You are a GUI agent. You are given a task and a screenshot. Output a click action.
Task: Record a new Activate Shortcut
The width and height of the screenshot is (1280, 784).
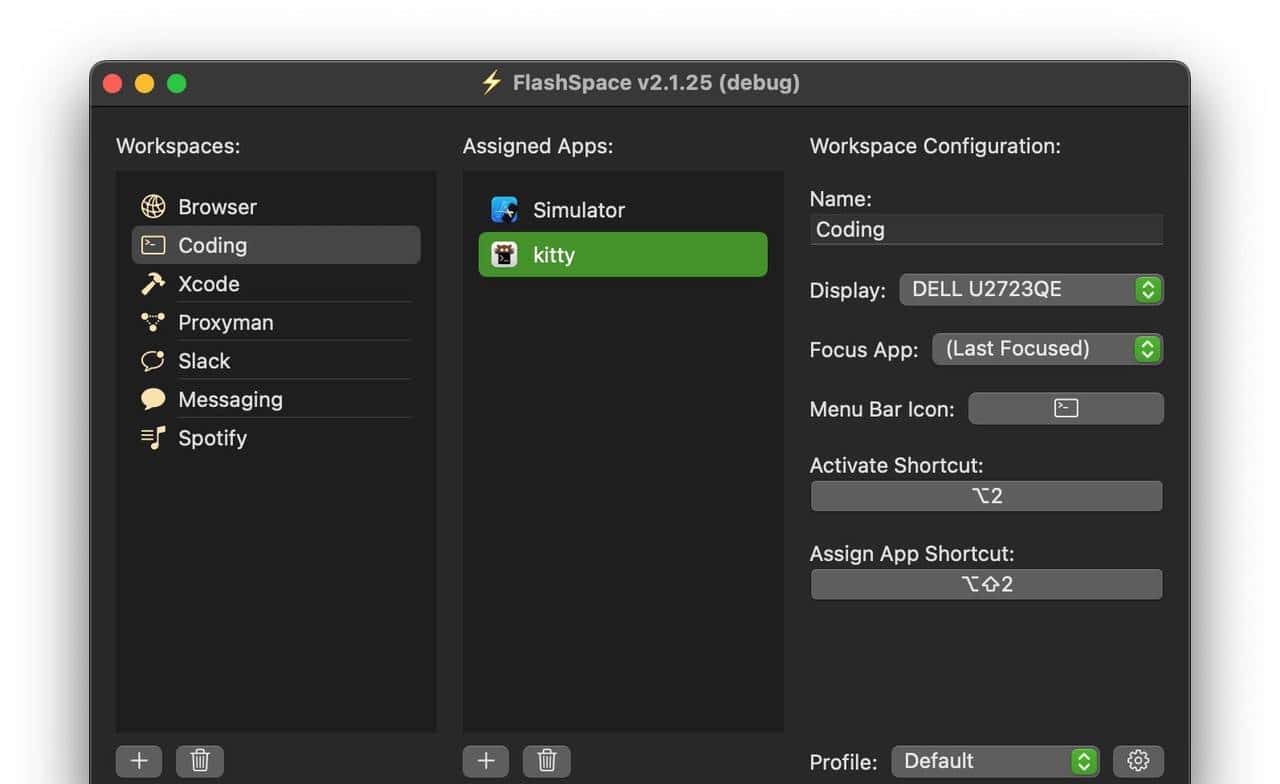986,496
